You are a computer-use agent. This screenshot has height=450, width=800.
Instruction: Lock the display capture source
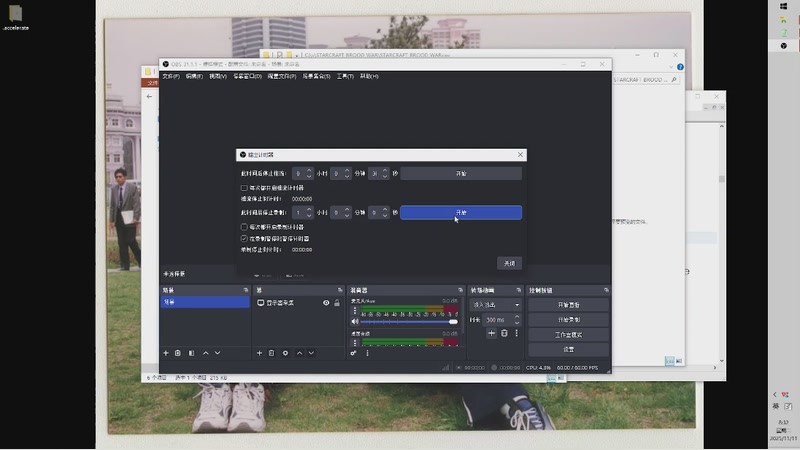coord(337,303)
